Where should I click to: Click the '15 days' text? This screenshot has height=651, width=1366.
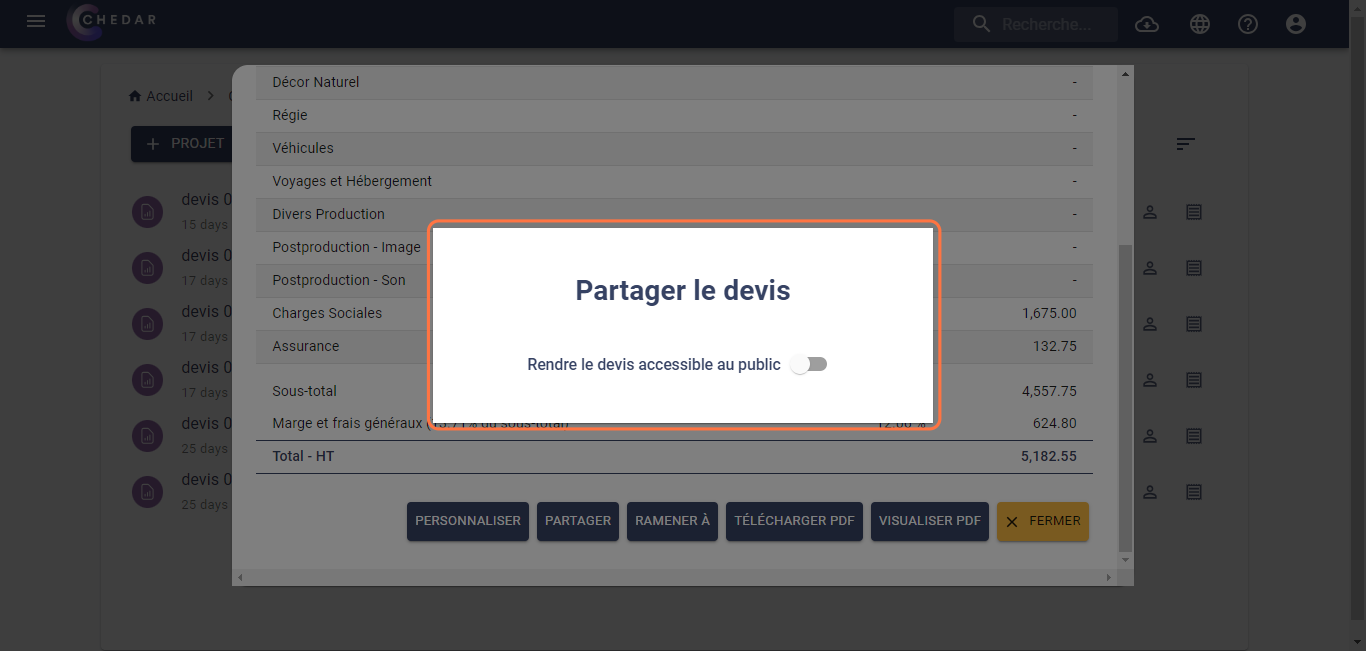point(205,225)
